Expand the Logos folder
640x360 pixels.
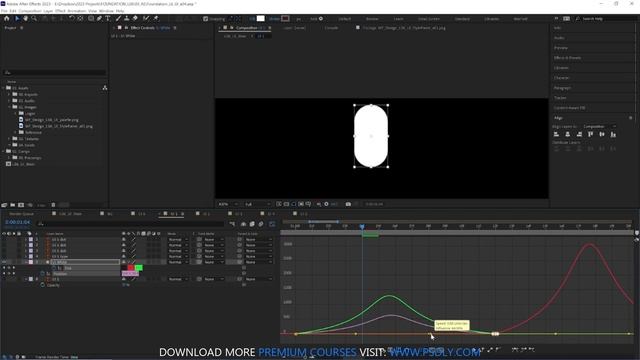pyautogui.click(x=16, y=113)
